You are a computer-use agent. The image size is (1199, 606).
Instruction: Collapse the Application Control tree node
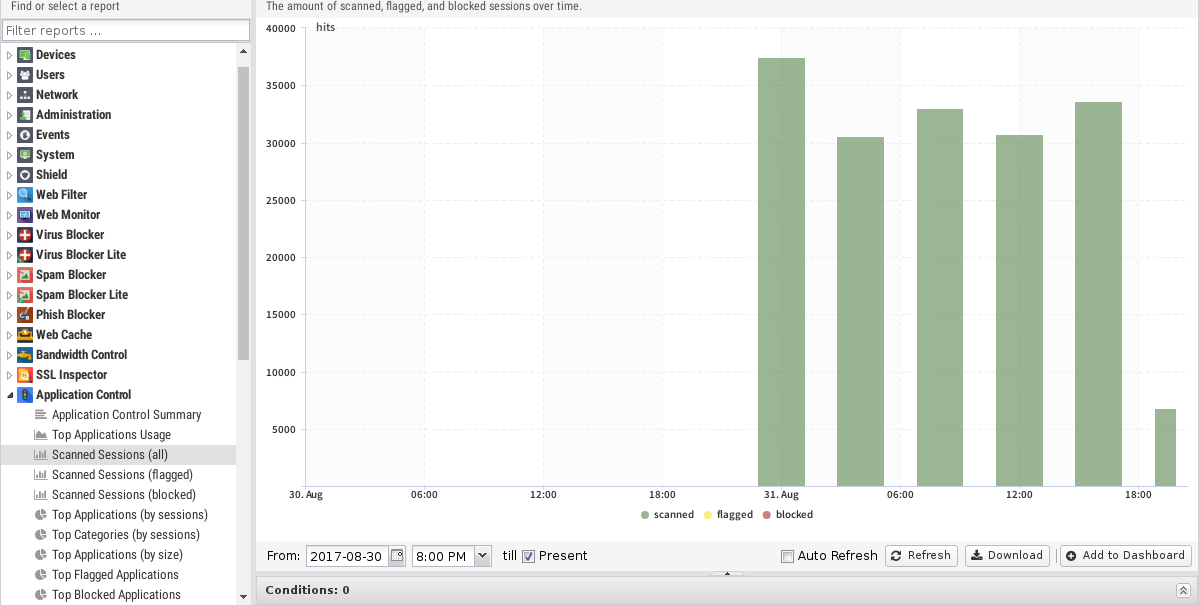pyautogui.click(x=10, y=395)
